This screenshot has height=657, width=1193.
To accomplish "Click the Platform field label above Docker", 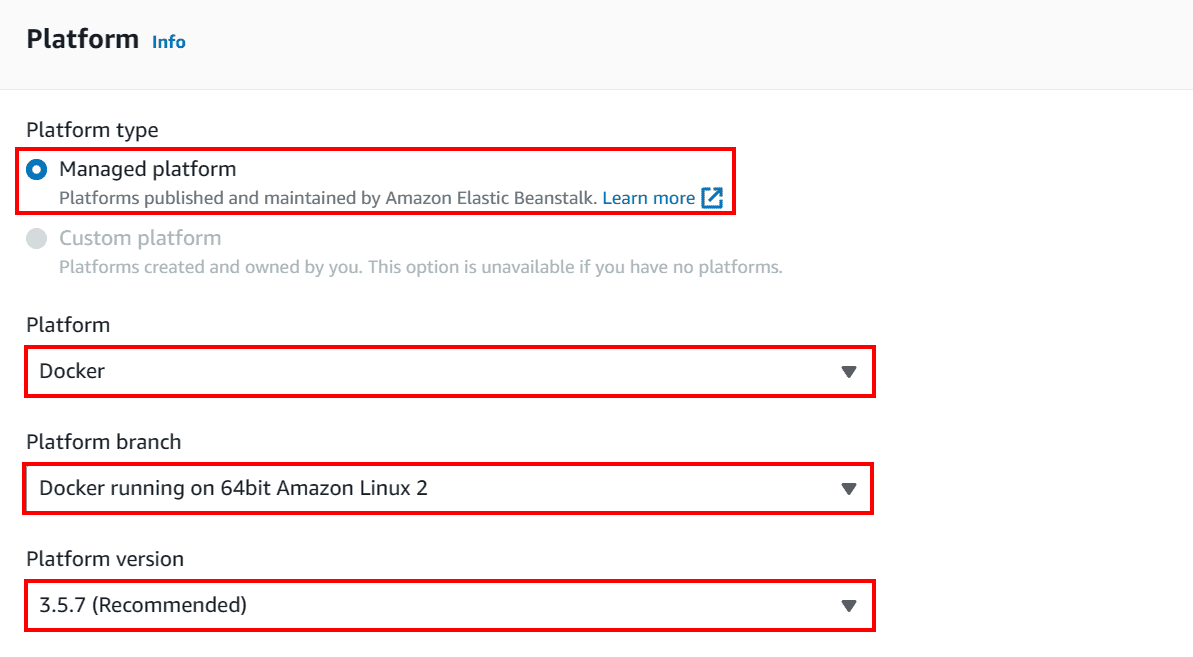I will tap(68, 325).
